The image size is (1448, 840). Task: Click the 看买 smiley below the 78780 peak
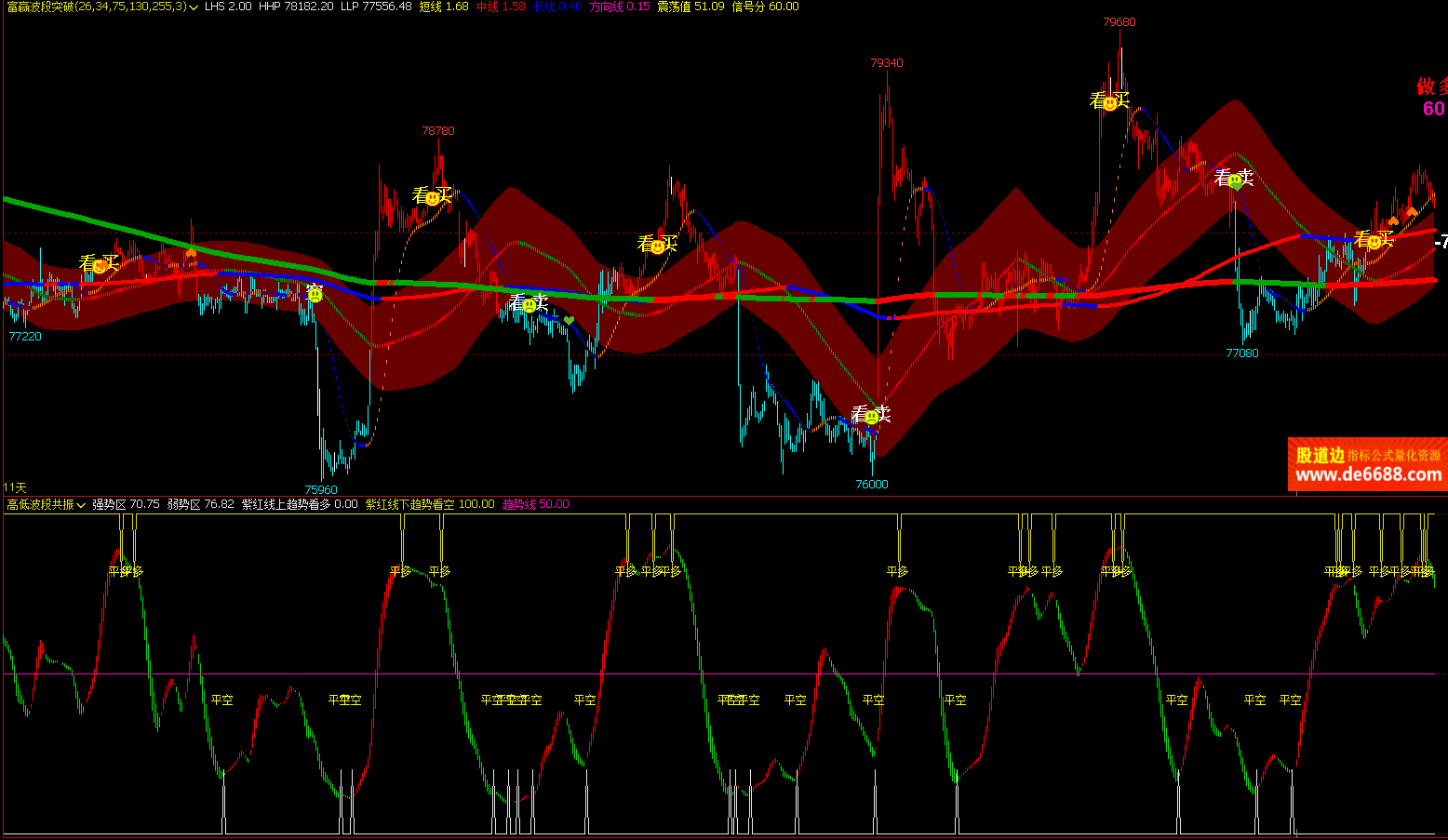[432, 197]
